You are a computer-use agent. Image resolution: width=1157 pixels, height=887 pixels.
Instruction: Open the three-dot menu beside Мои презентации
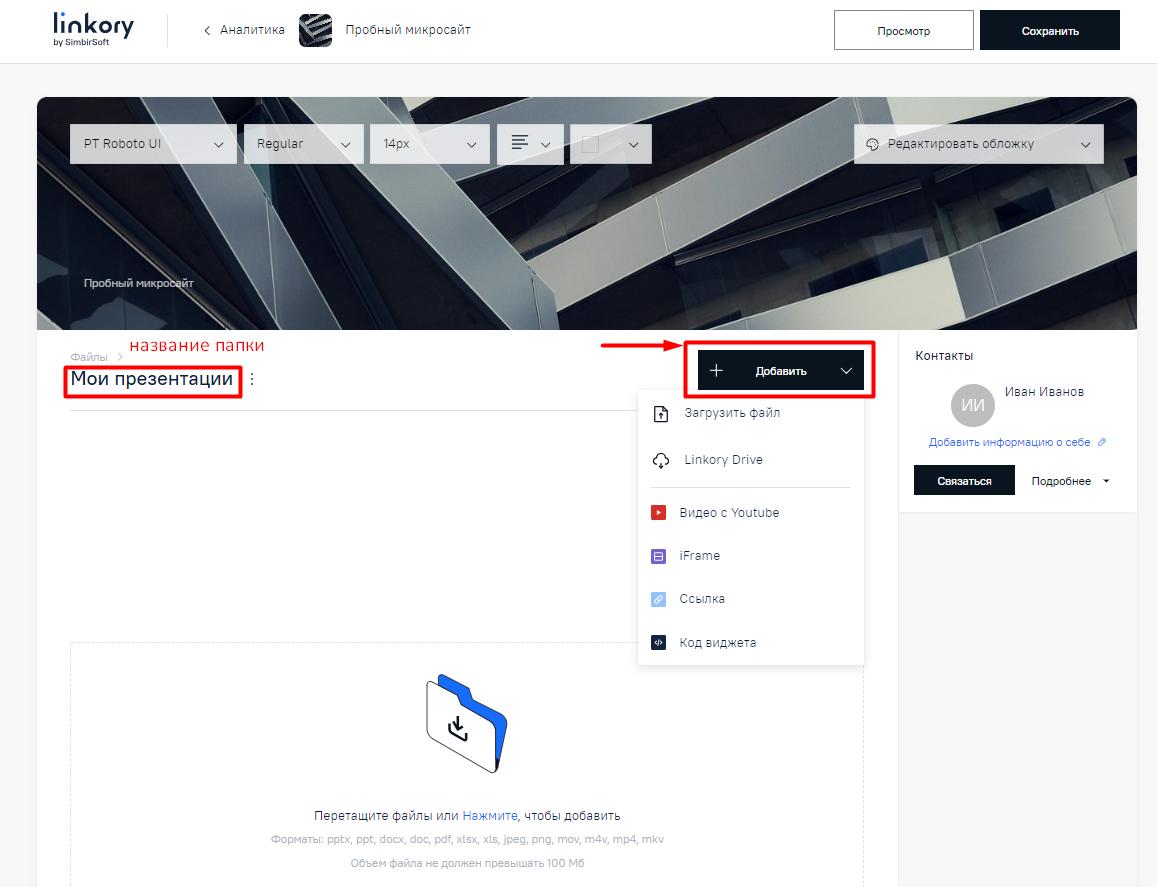tap(252, 379)
